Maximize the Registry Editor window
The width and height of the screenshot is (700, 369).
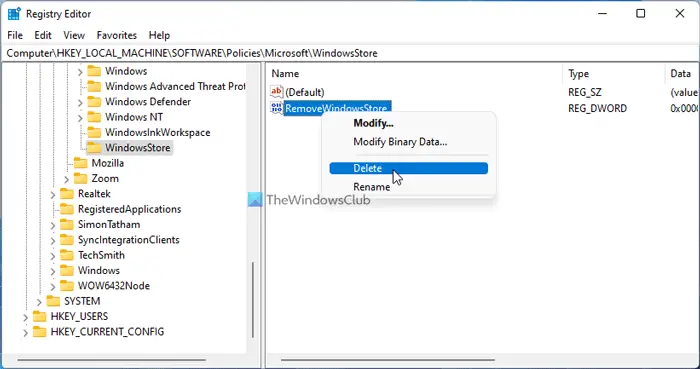641,13
